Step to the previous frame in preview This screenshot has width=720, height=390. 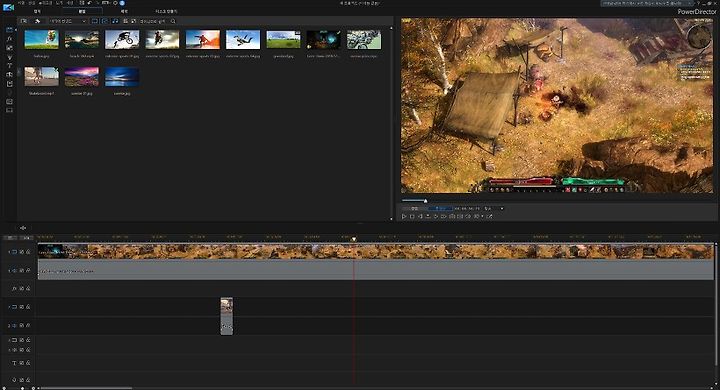point(420,216)
